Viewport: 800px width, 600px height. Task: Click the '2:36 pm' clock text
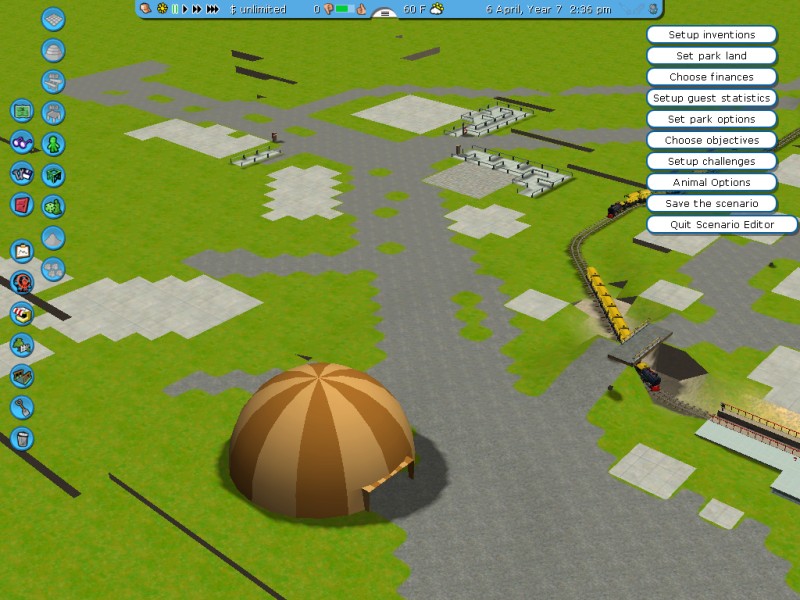[589, 9]
